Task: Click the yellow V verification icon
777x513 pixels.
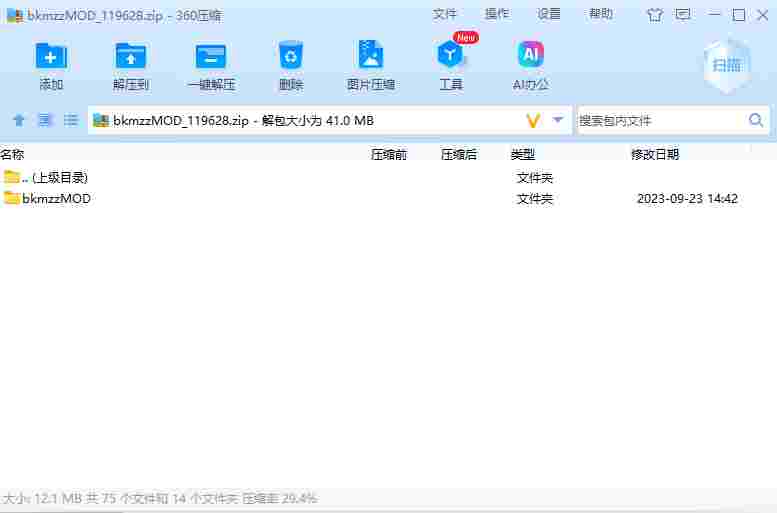Action: 533,120
